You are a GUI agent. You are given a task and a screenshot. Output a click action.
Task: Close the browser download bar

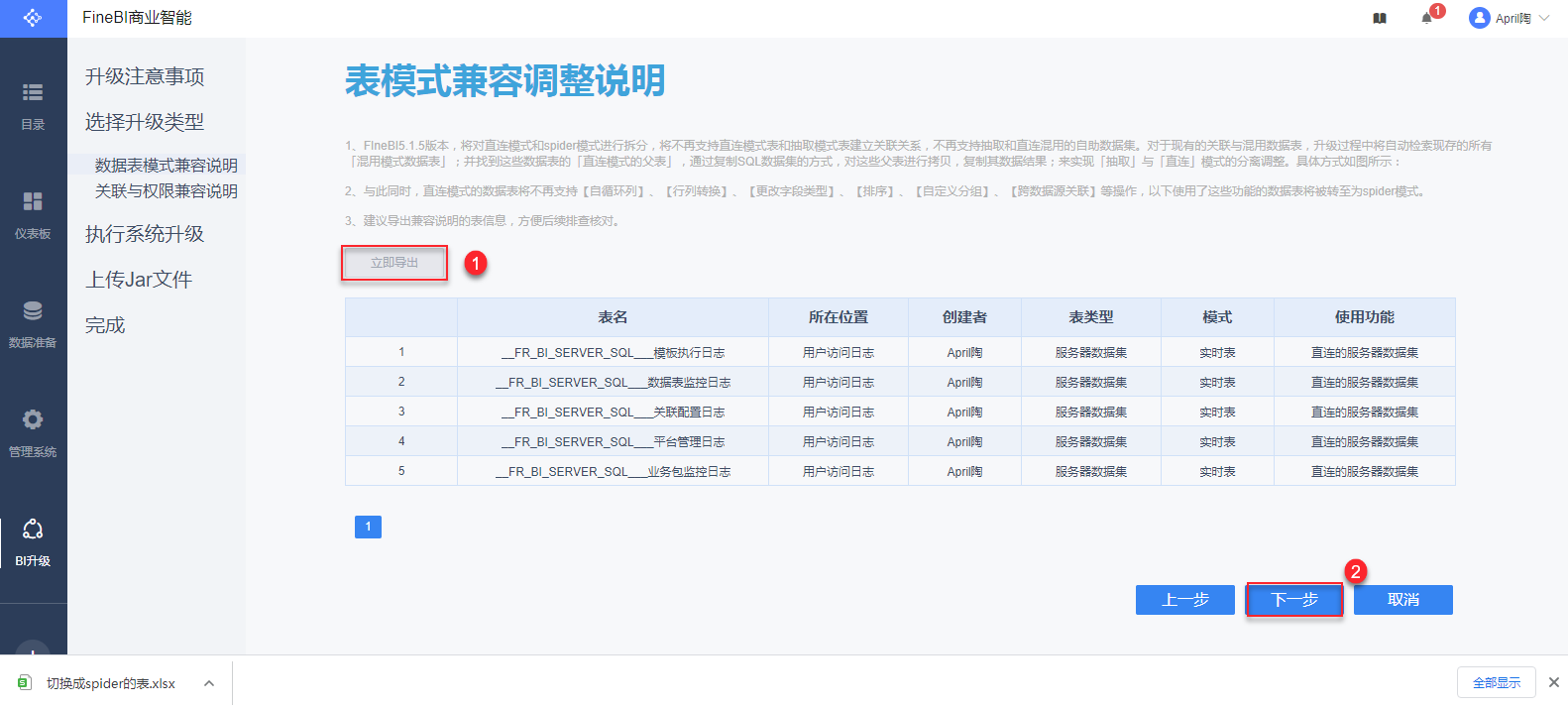[1554, 682]
